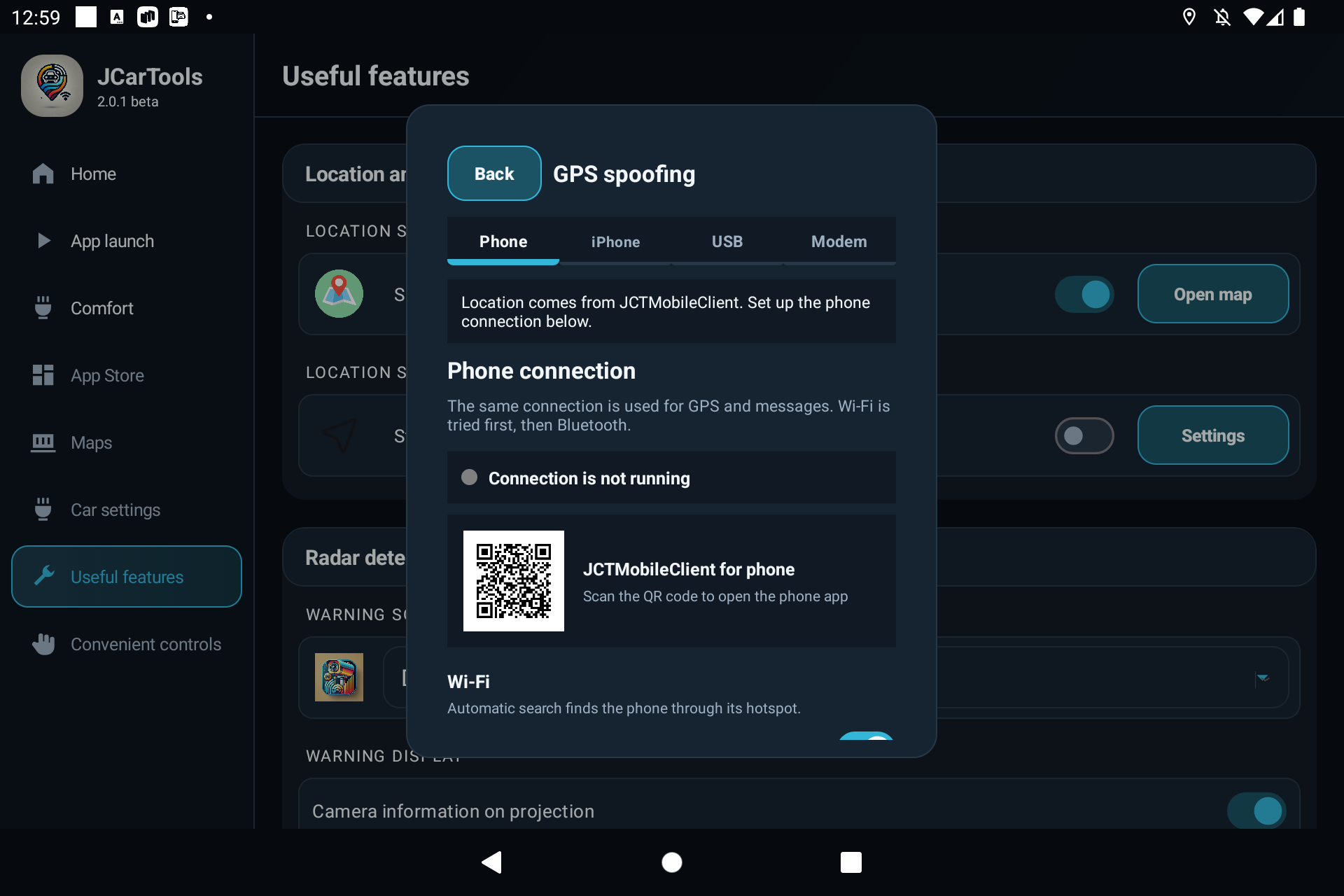Tap the battery status icon

pos(1299,17)
